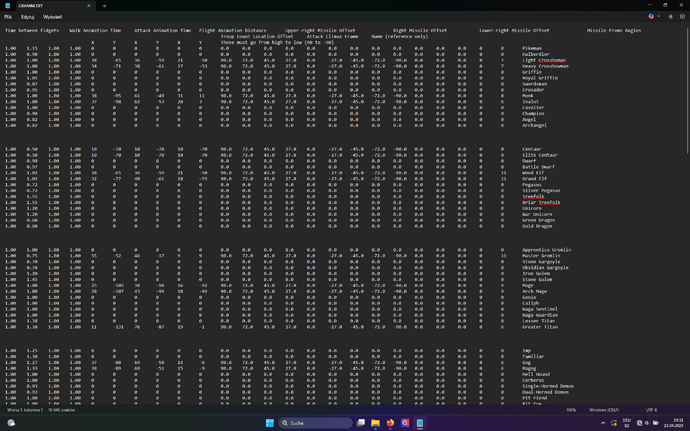Select the CRANIM.TXT tab
Image resolution: width=690 pixels, height=431 pixels.
point(54,6)
